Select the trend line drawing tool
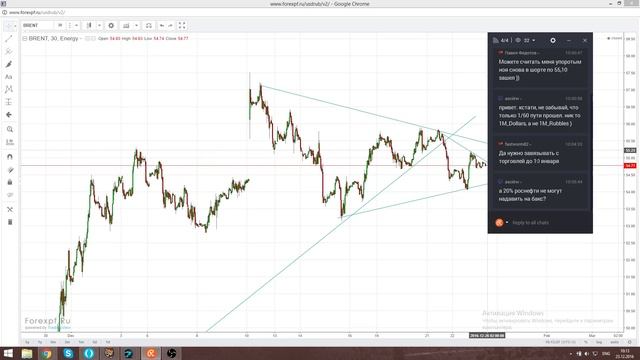Viewport: 640px width, 360px height. point(9,39)
